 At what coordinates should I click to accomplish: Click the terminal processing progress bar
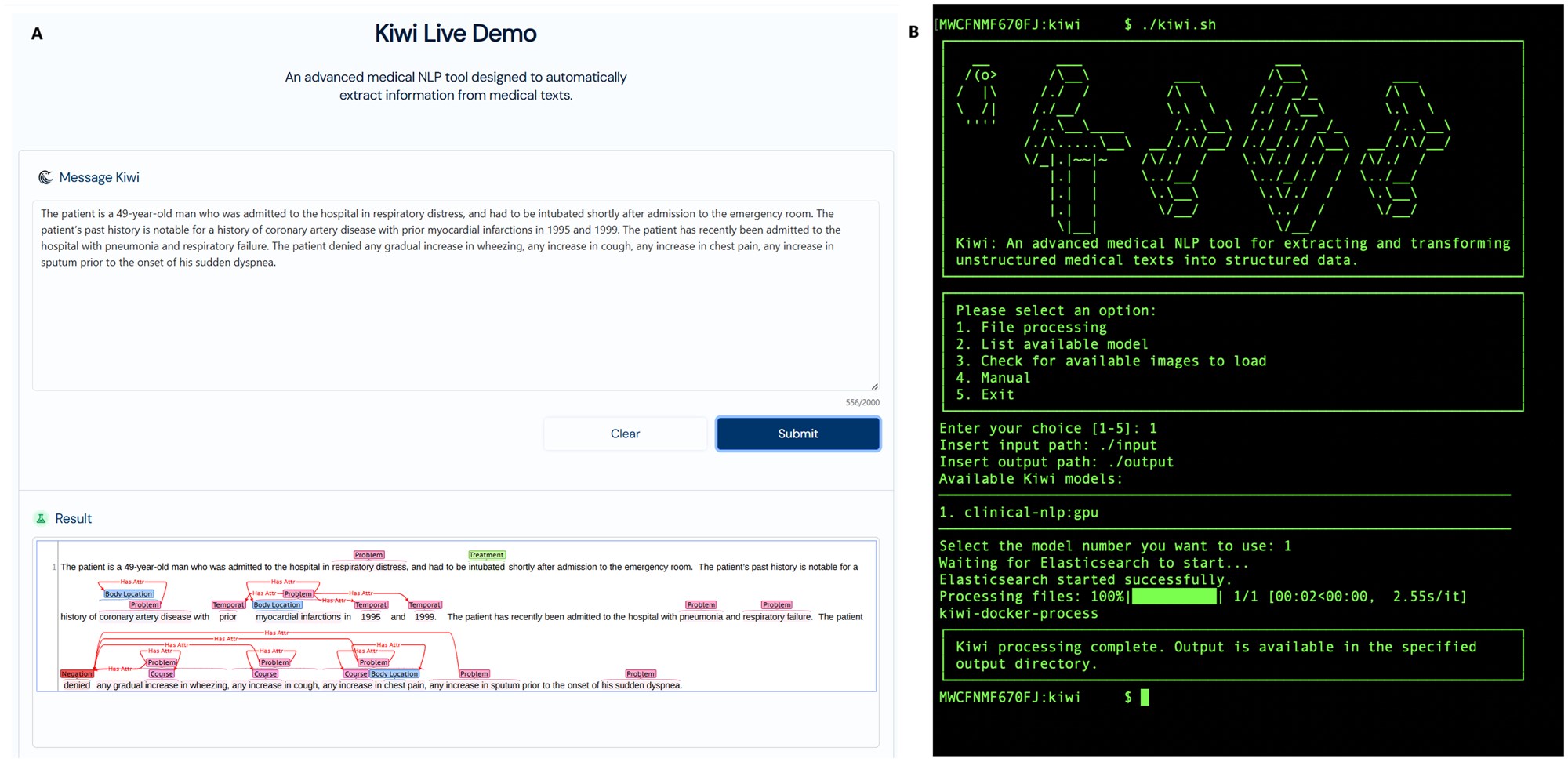tap(1174, 597)
